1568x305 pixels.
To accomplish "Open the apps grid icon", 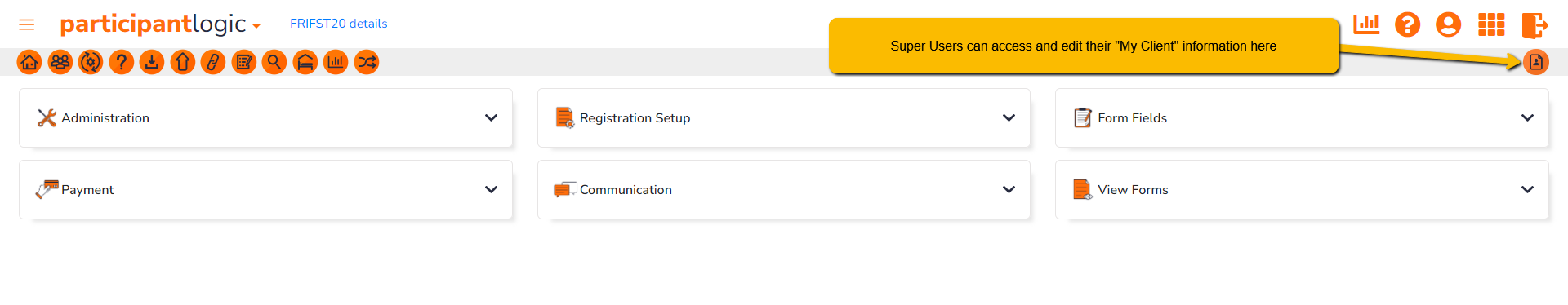I will pyautogui.click(x=1491, y=24).
